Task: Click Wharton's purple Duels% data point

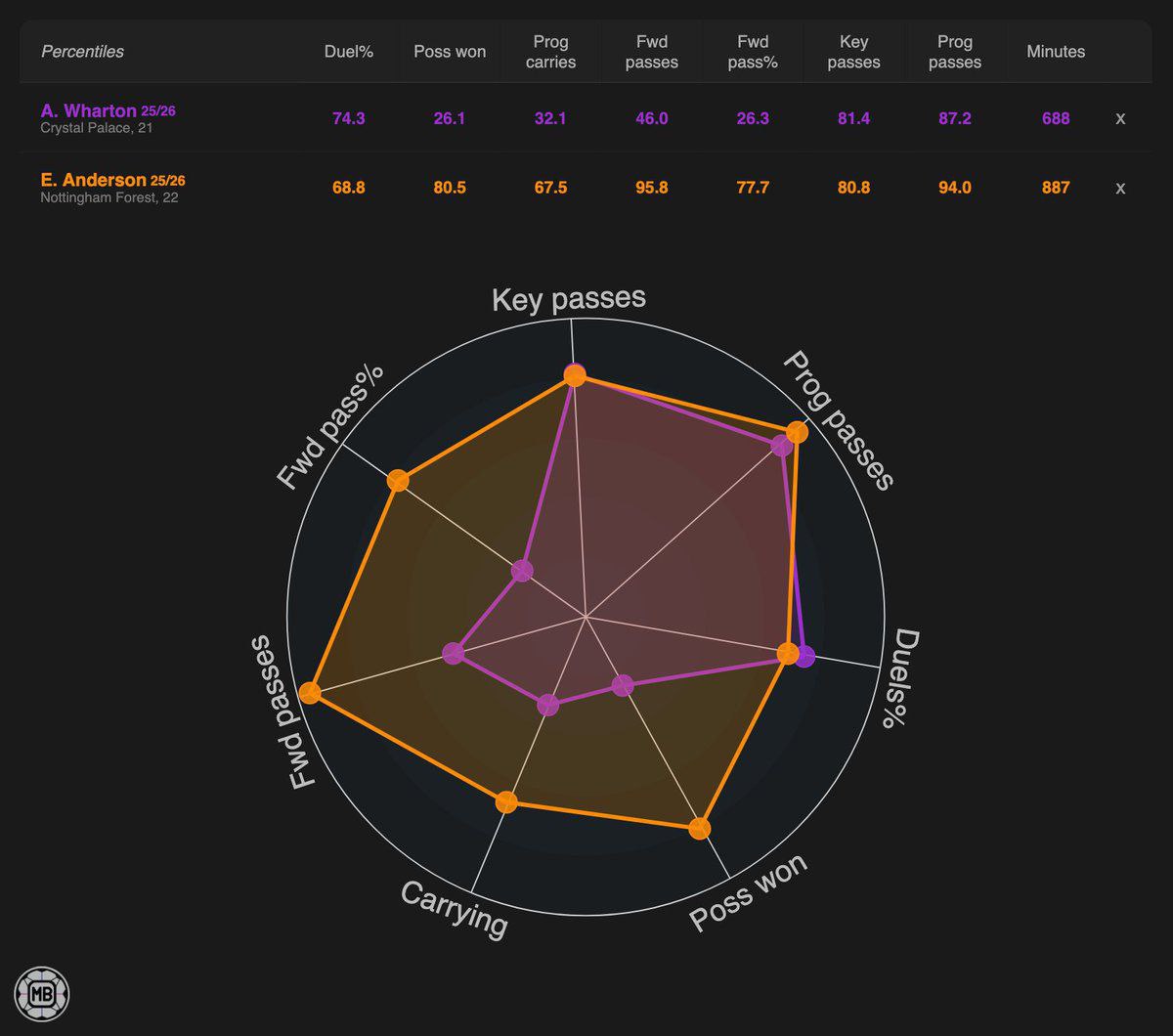Action: 804,657
